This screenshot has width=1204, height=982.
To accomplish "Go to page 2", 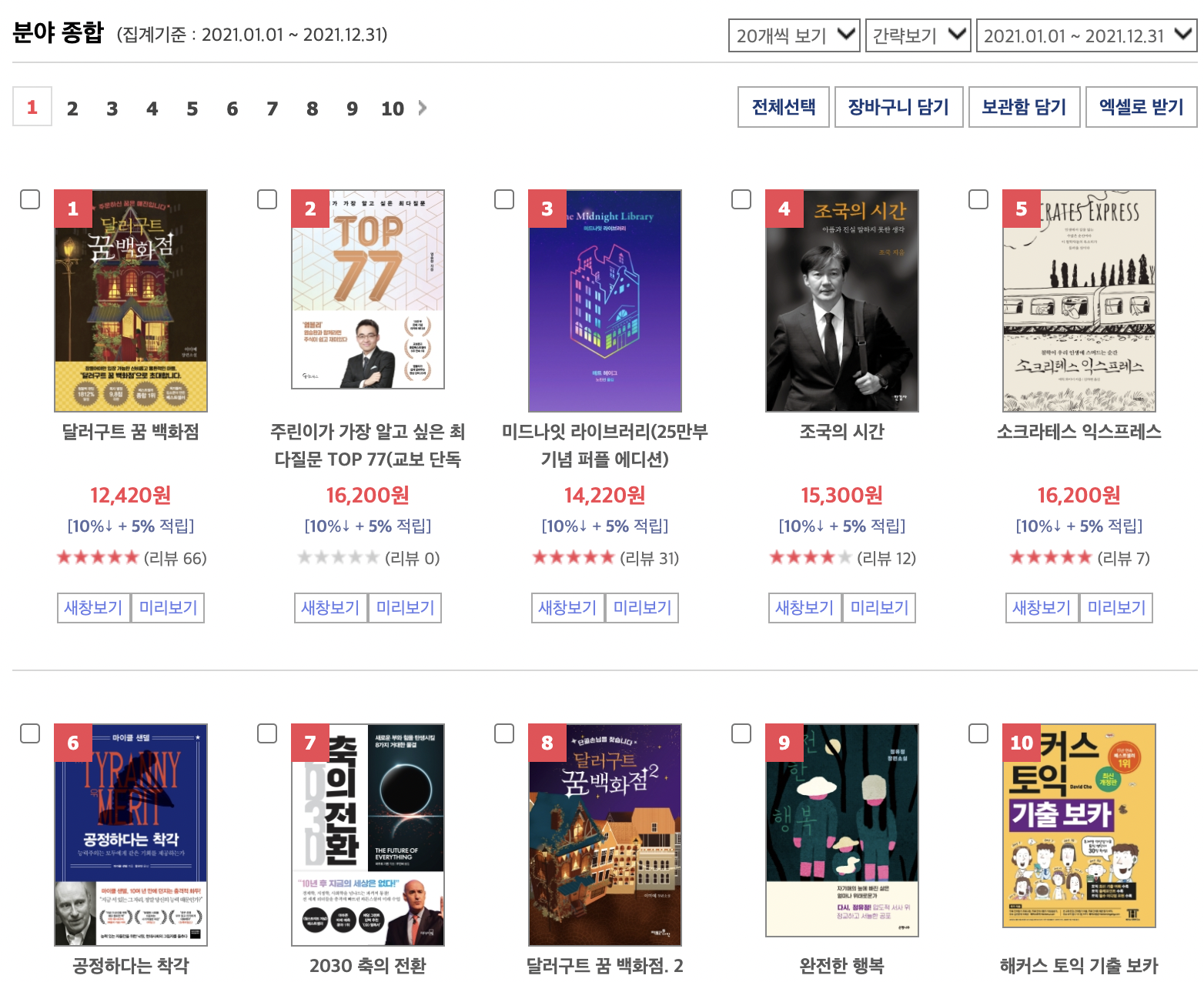I will (72, 109).
